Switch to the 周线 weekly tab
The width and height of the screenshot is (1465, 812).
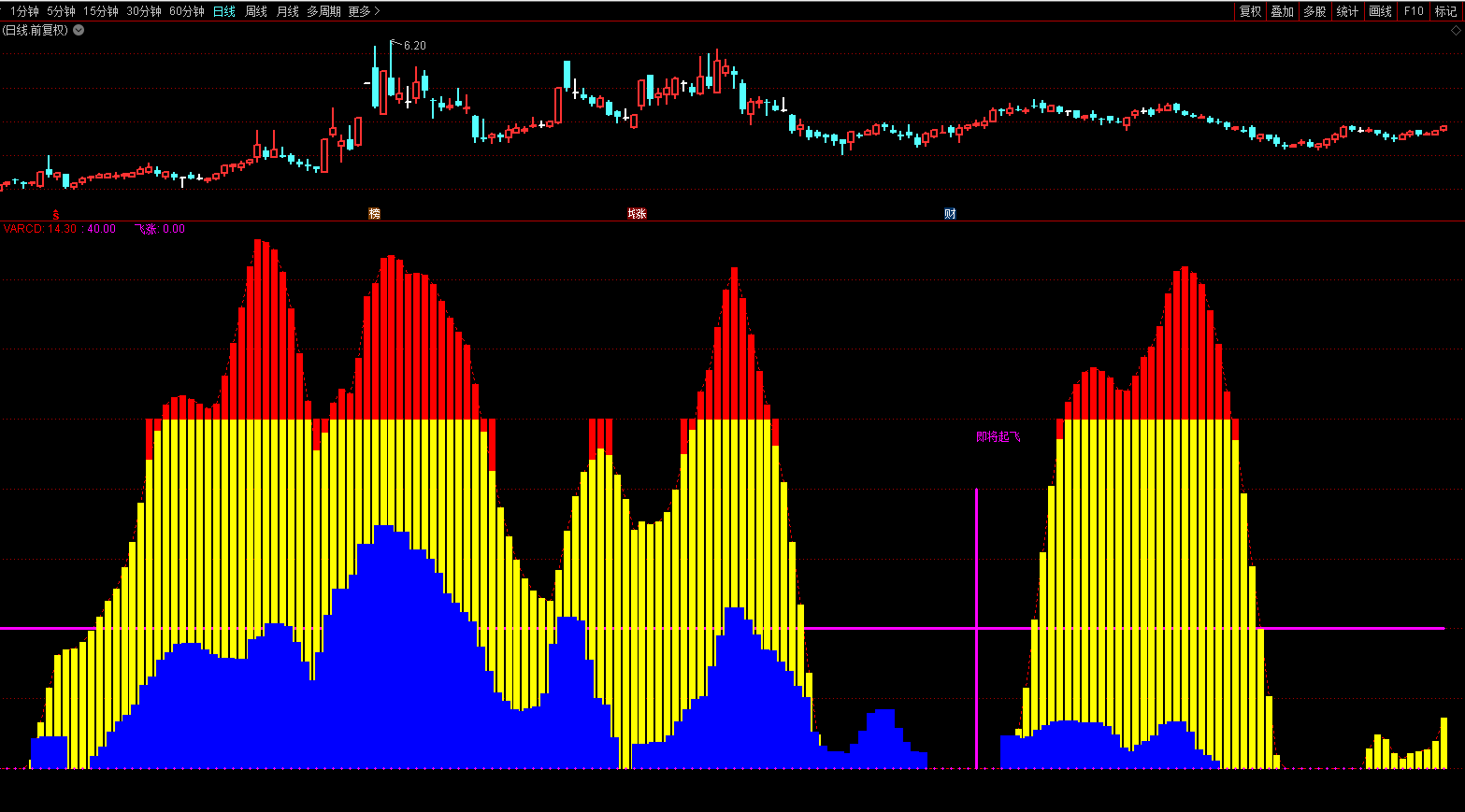[x=256, y=11]
